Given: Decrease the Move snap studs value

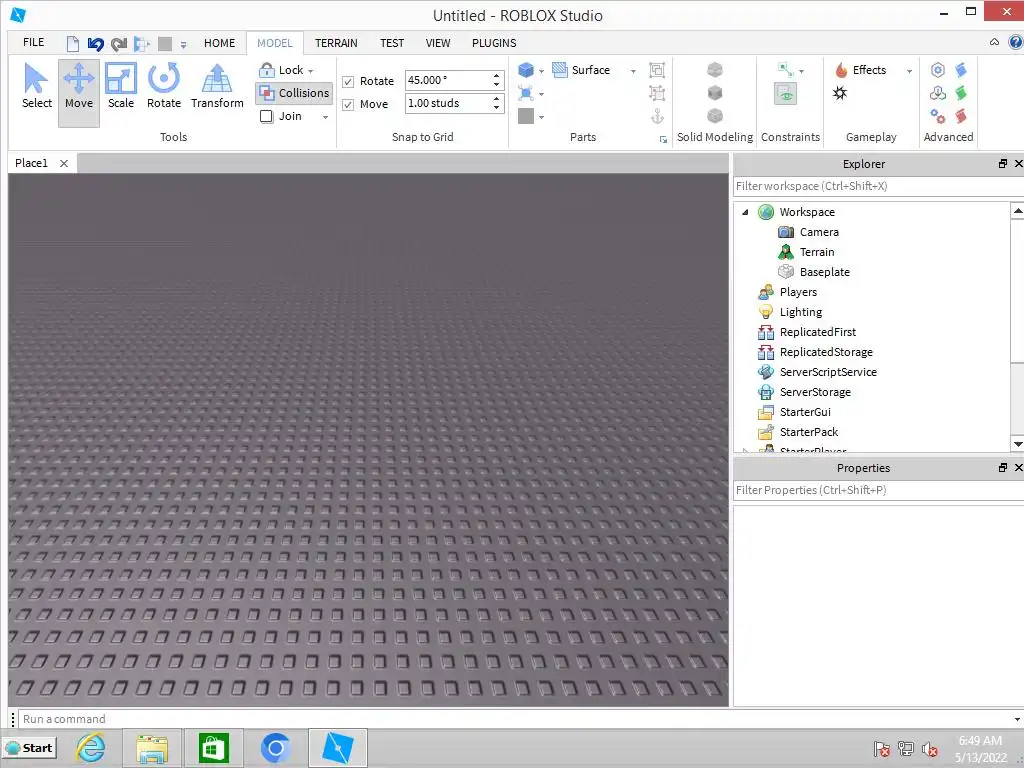Looking at the screenshot, I should tap(496, 108).
